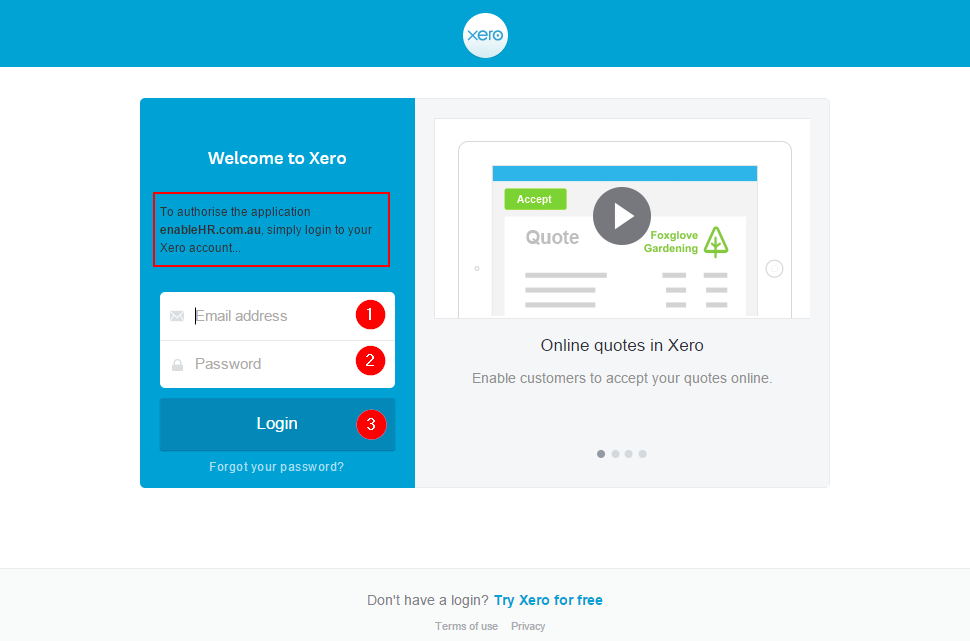This screenshot has height=641, width=970.
Task: Select the third carousel dot
Action: click(x=629, y=454)
